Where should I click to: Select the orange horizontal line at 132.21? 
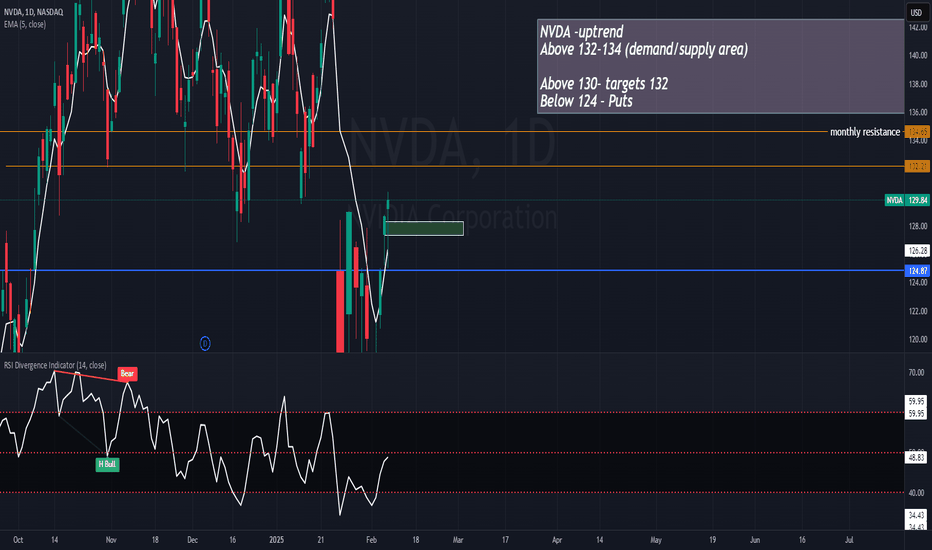click(x=455, y=166)
